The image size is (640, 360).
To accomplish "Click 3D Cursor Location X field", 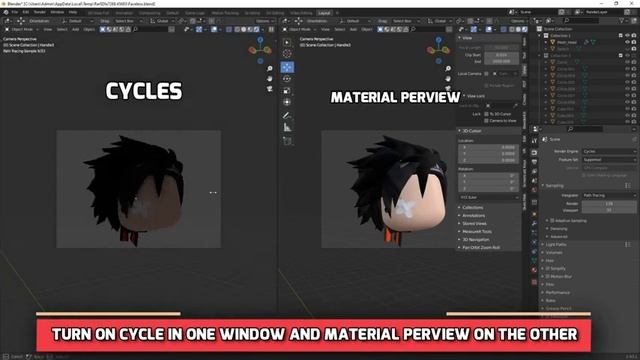I will (489, 147).
